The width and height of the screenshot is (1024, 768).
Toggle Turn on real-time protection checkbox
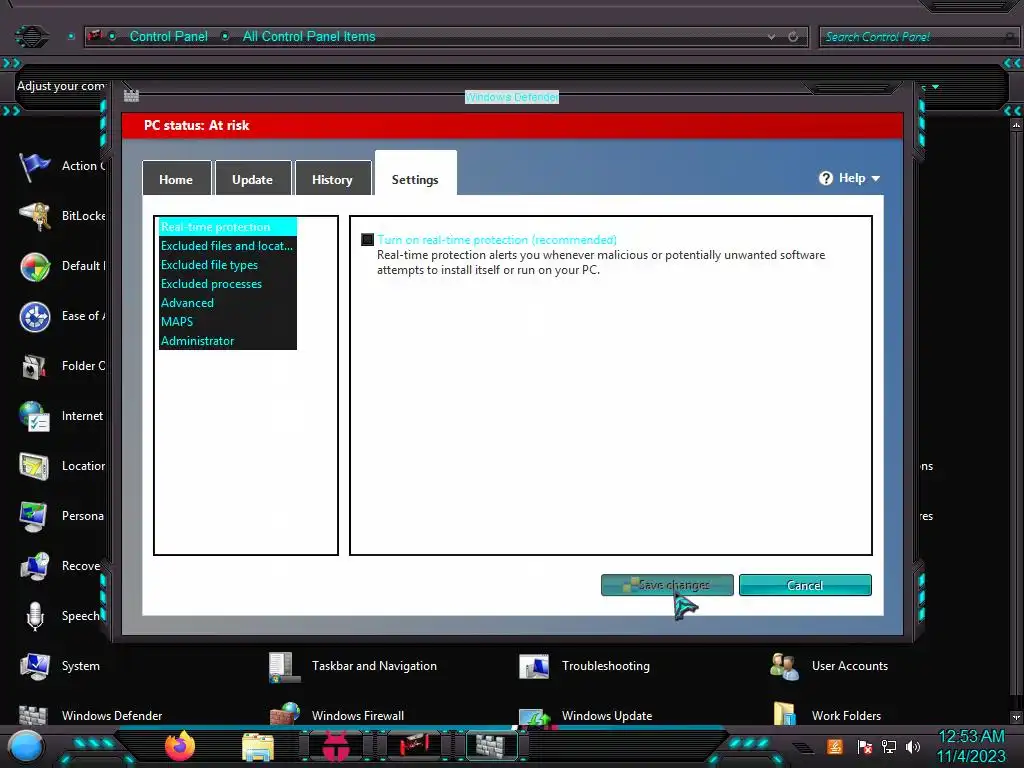368,240
